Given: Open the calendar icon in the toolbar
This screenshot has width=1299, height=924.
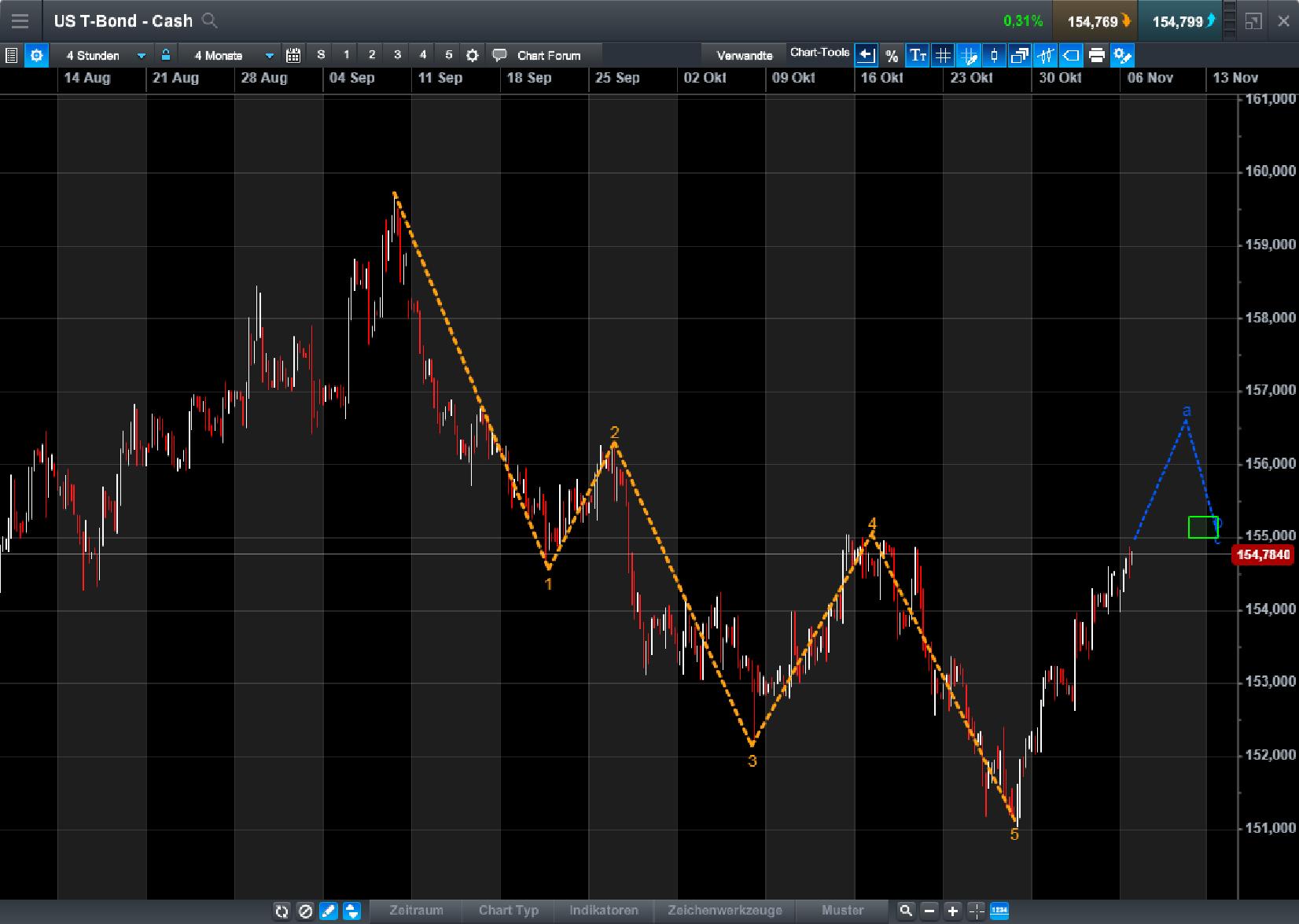Looking at the screenshot, I should [x=293, y=55].
